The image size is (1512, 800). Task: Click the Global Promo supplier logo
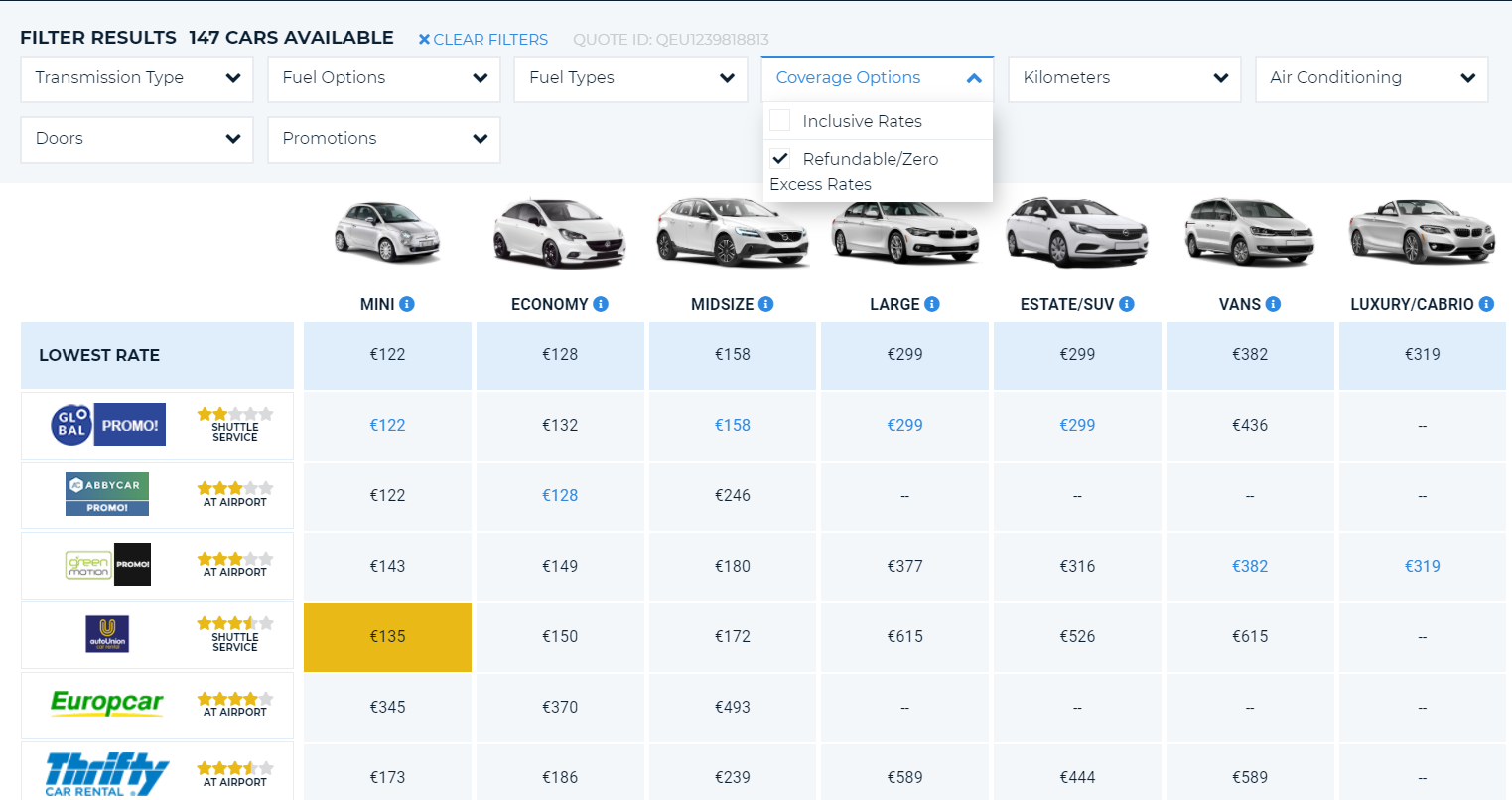[108, 425]
